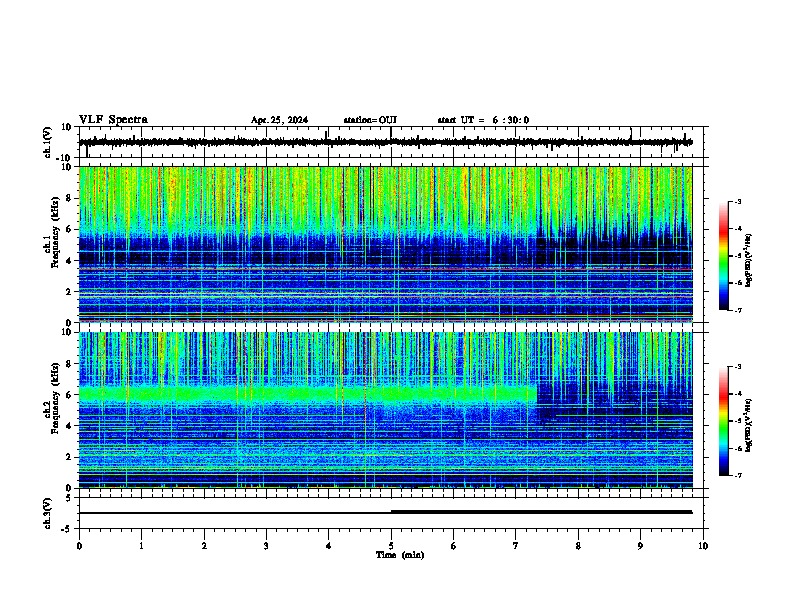792x612 pixels.
Task: Select the date text "Apr. 25, 2024"
Action: click(x=279, y=120)
